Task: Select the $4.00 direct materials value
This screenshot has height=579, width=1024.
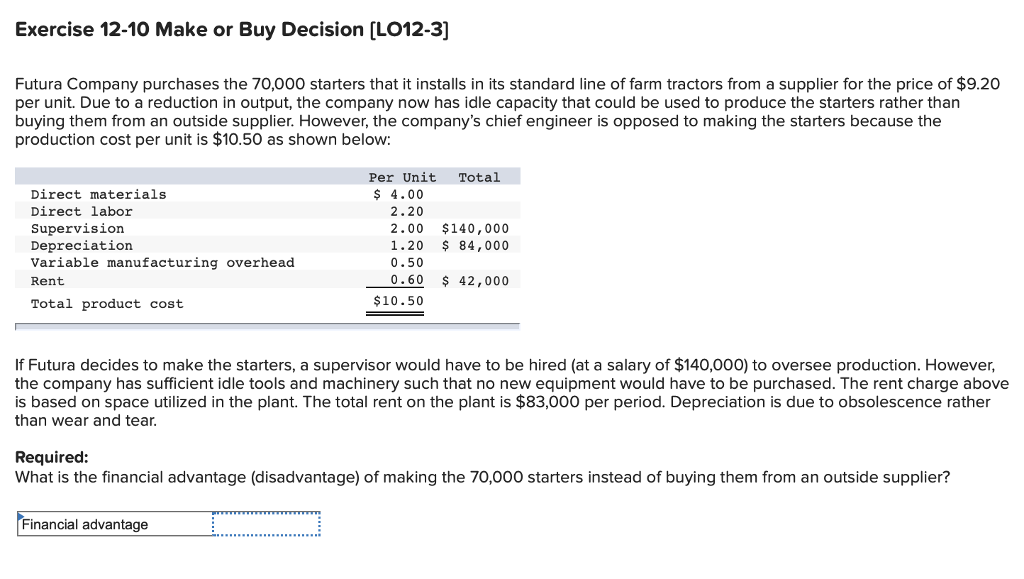Action: click(x=400, y=194)
